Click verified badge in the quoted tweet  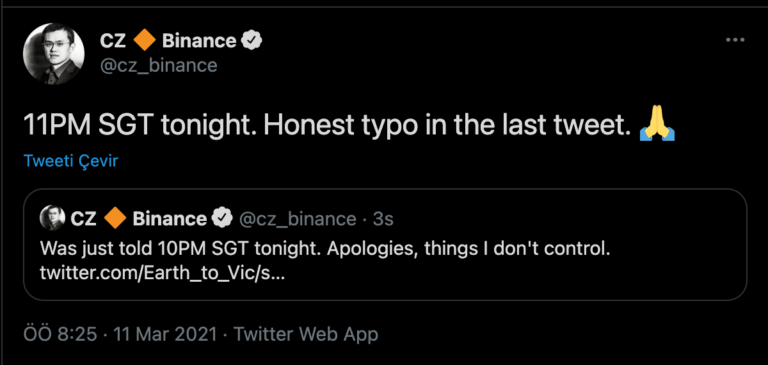pyautogui.click(x=223, y=219)
